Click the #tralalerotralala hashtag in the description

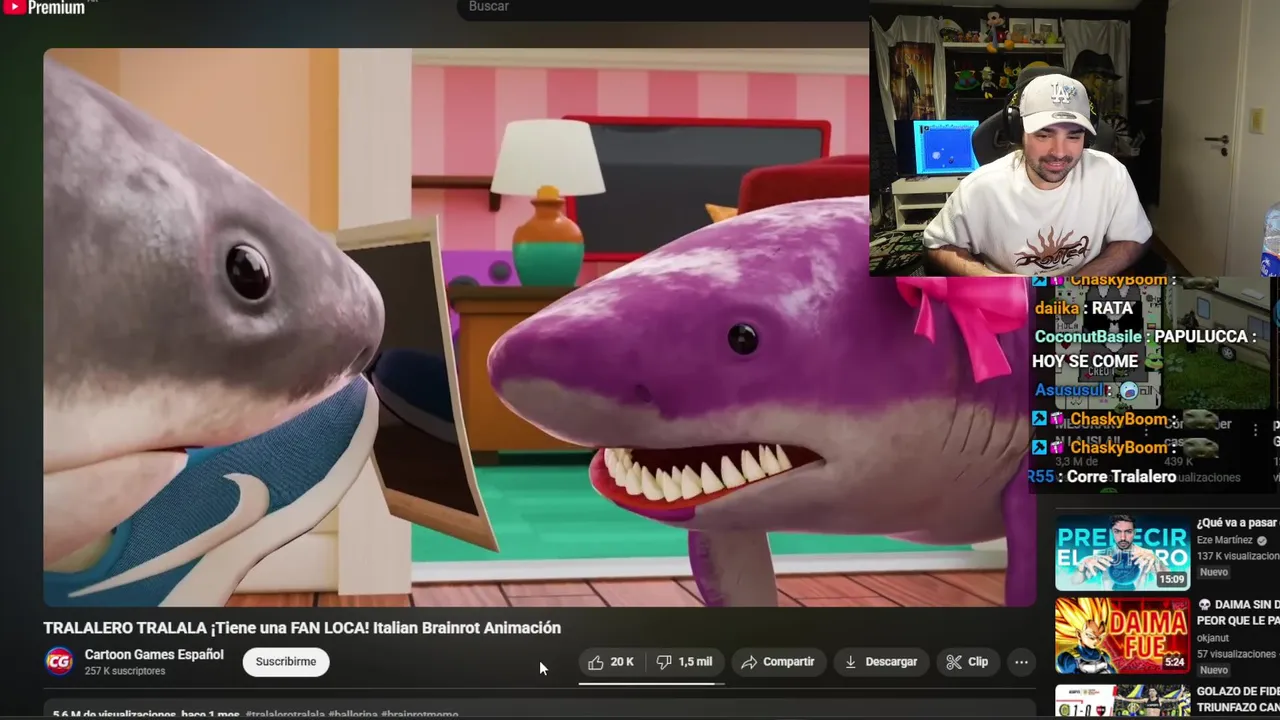coord(285,715)
